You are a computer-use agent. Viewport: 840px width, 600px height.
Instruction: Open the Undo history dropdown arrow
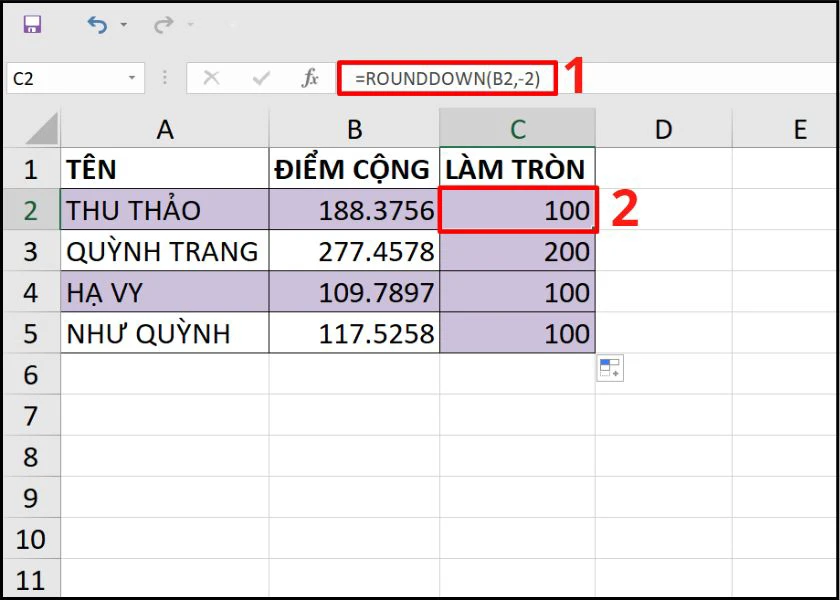coord(124,25)
